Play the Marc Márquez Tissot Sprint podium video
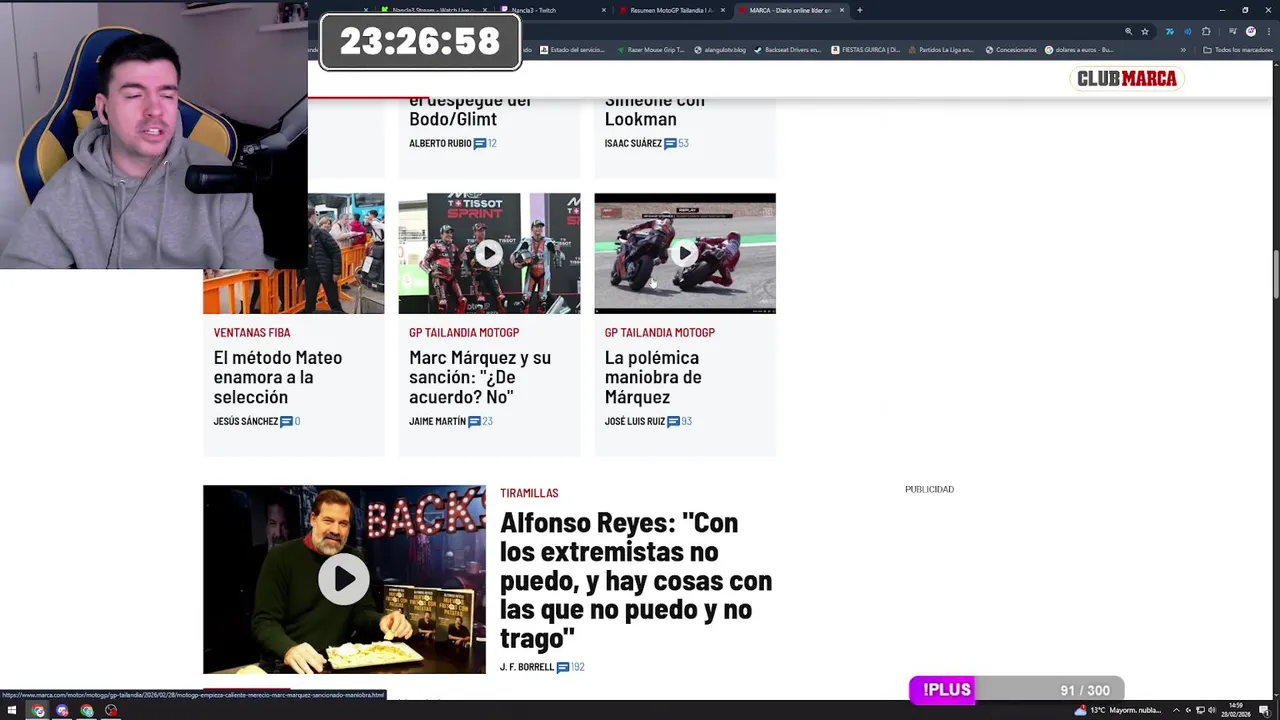Viewport: 1280px width, 720px height. [489, 254]
